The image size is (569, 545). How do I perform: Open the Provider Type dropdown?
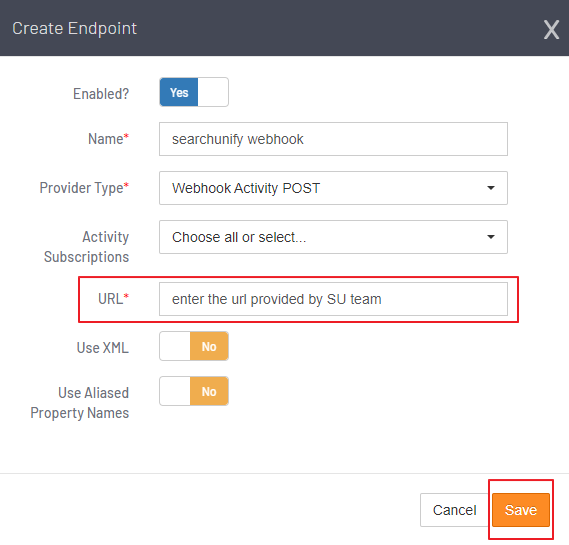click(333, 188)
